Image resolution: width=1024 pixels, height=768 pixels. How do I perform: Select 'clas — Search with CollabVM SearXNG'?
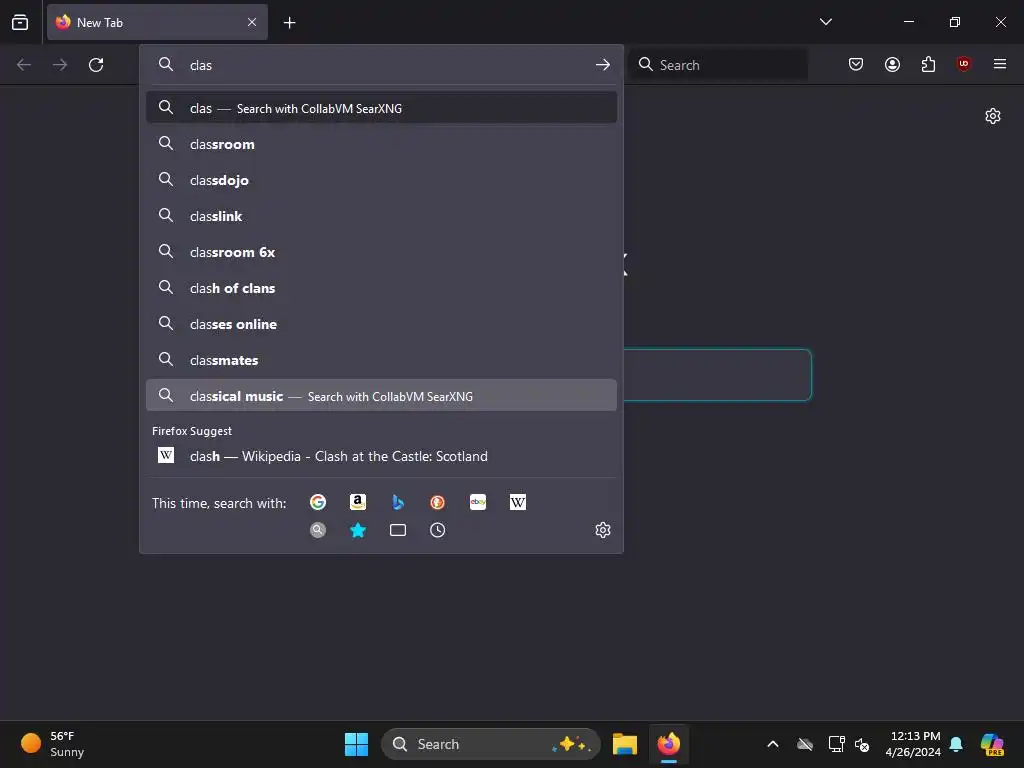pos(381,108)
